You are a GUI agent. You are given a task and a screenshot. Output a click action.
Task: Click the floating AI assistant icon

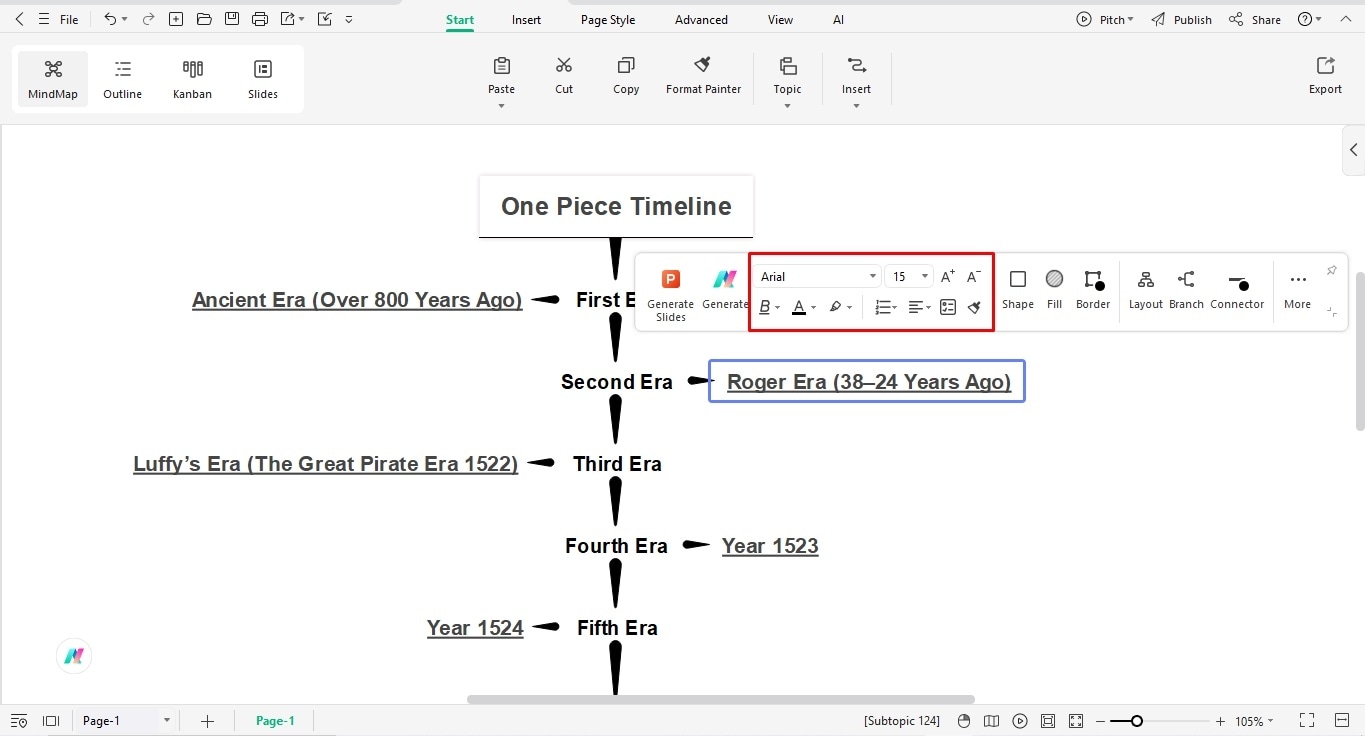pyautogui.click(x=74, y=656)
